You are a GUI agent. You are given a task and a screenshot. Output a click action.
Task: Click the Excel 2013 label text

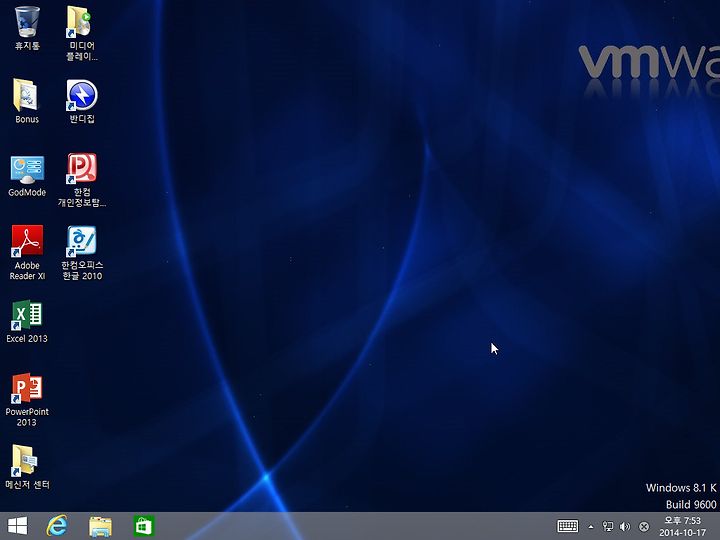point(27,338)
